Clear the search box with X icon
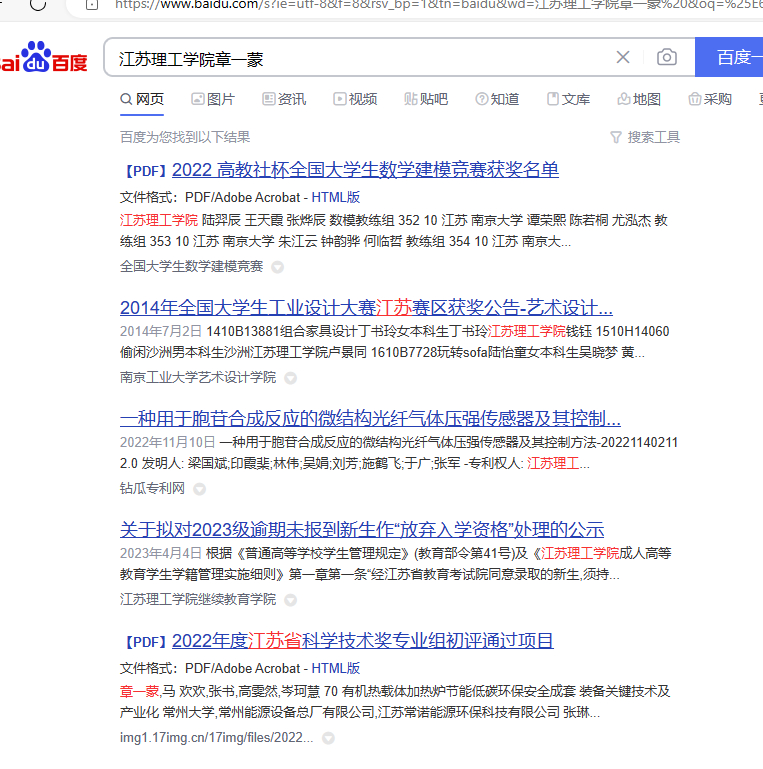Screen dimensions: 763x769 pyautogui.click(x=623, y=57)
